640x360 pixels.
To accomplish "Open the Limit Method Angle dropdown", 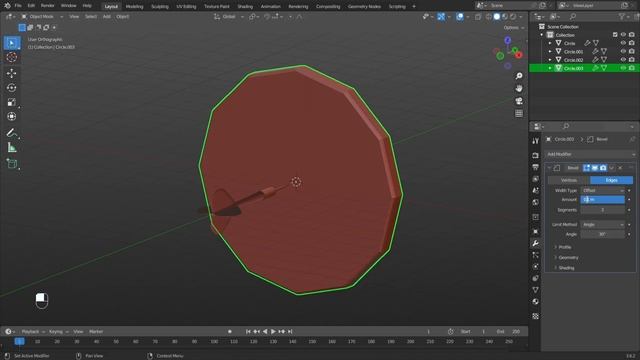I will (x=603, y=224).
